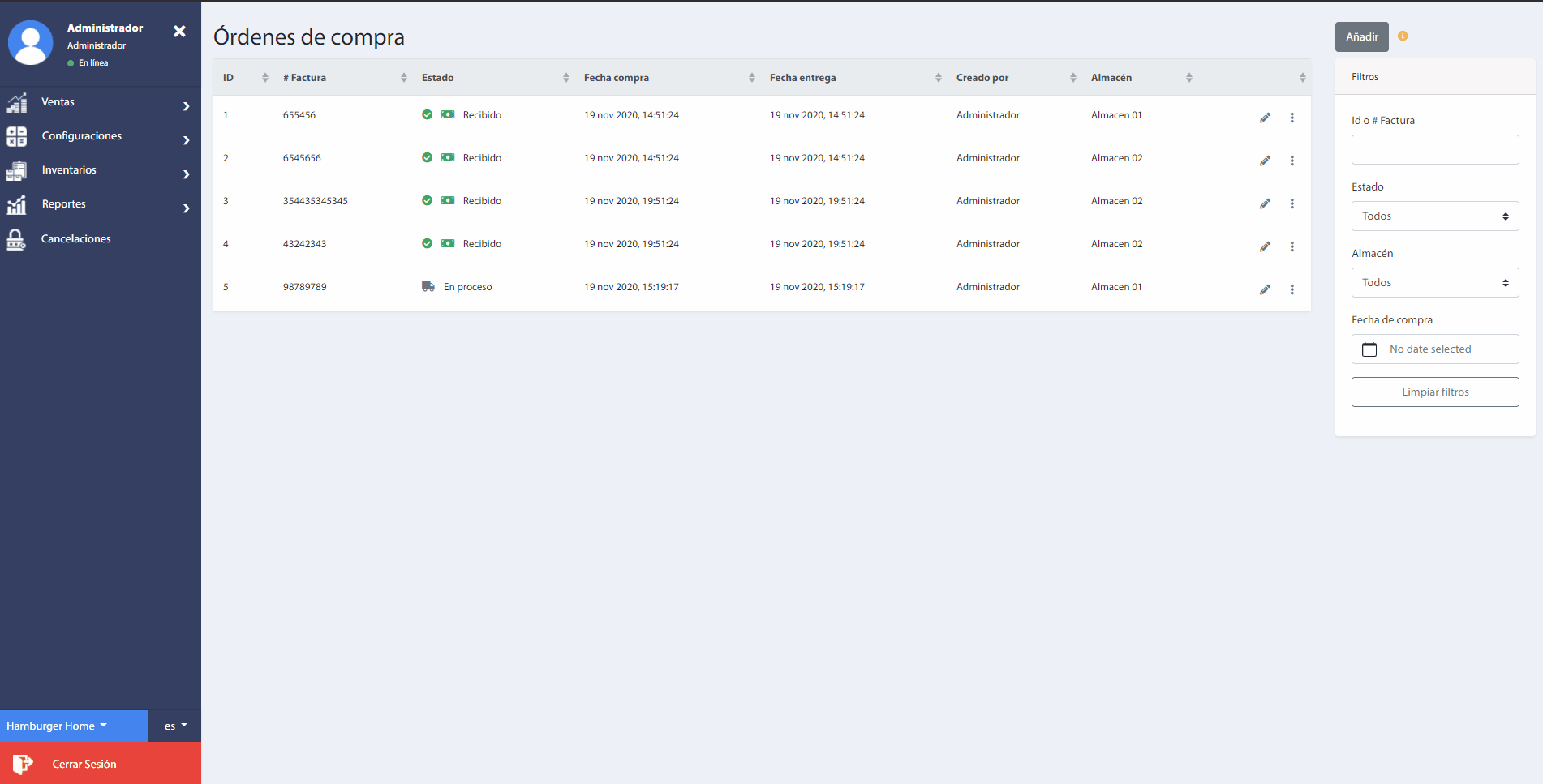1543x784 pixels.
Task: Click the administrator profile avatar
Action: (31, 43)
